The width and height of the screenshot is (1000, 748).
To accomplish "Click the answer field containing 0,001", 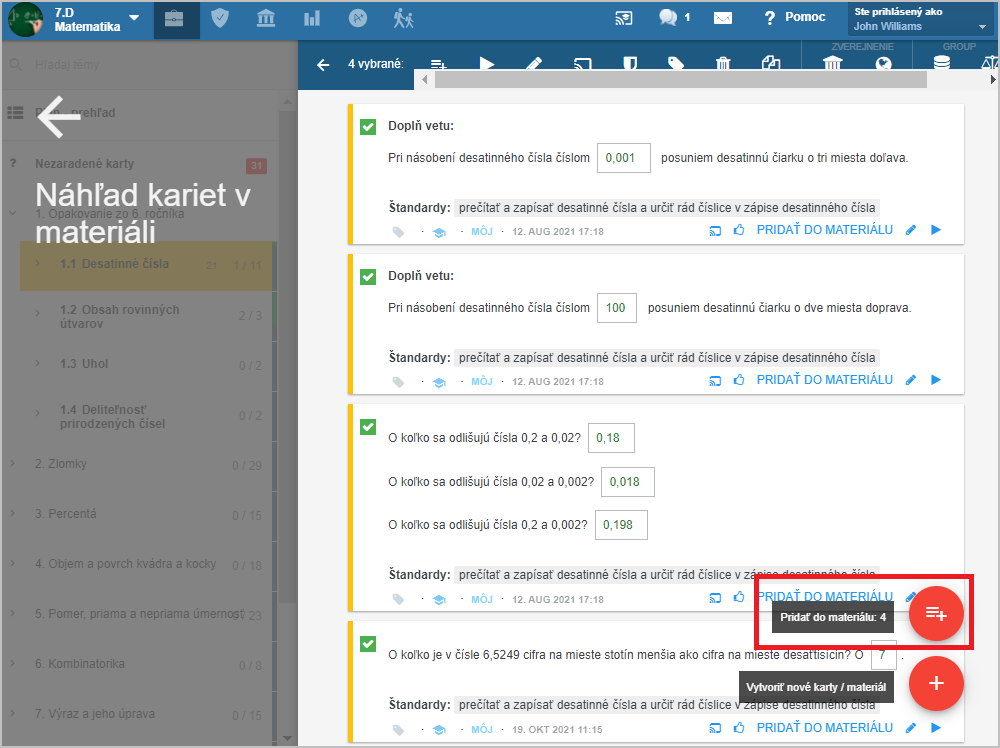I will coord(624,158).
